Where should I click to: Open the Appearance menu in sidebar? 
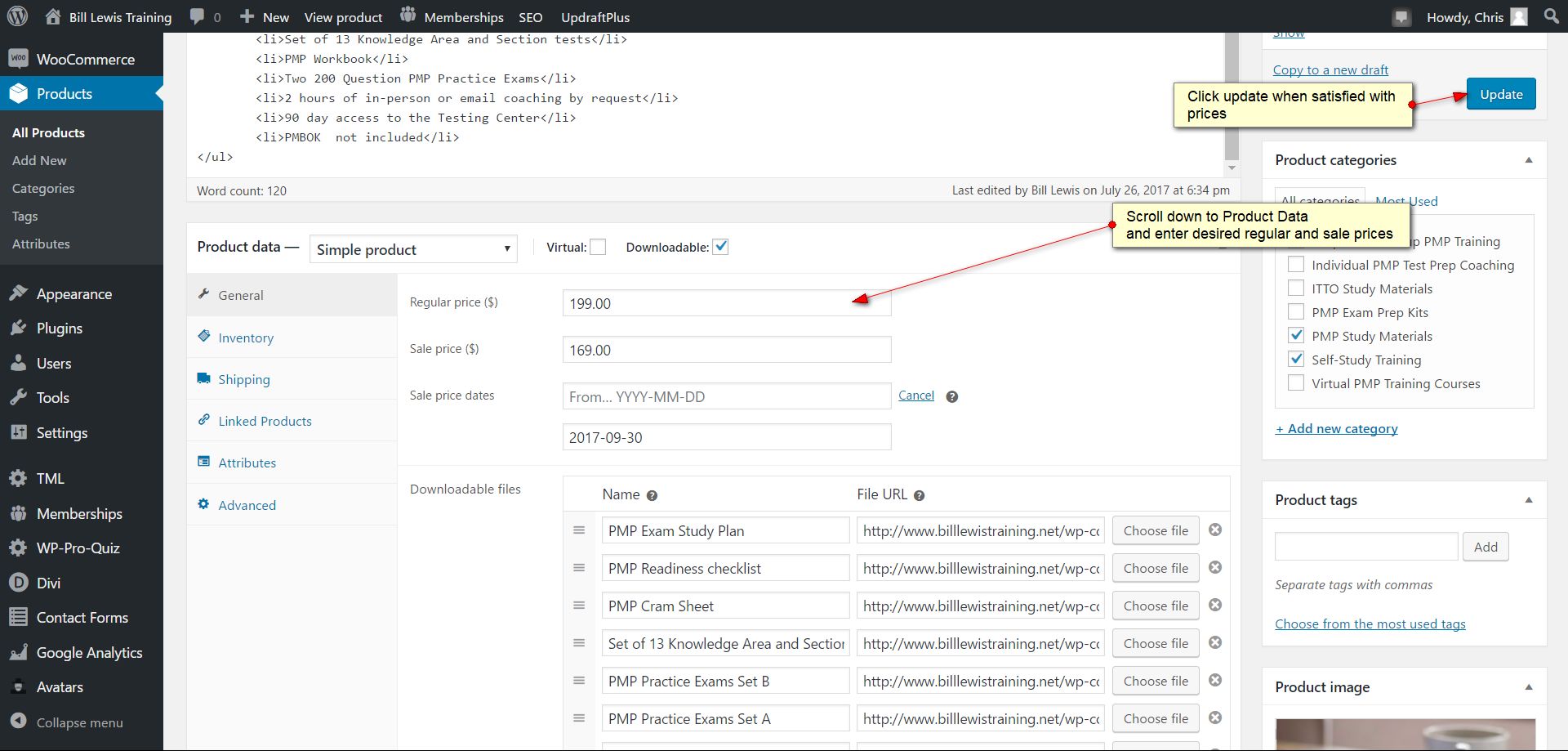coord(73,294)
